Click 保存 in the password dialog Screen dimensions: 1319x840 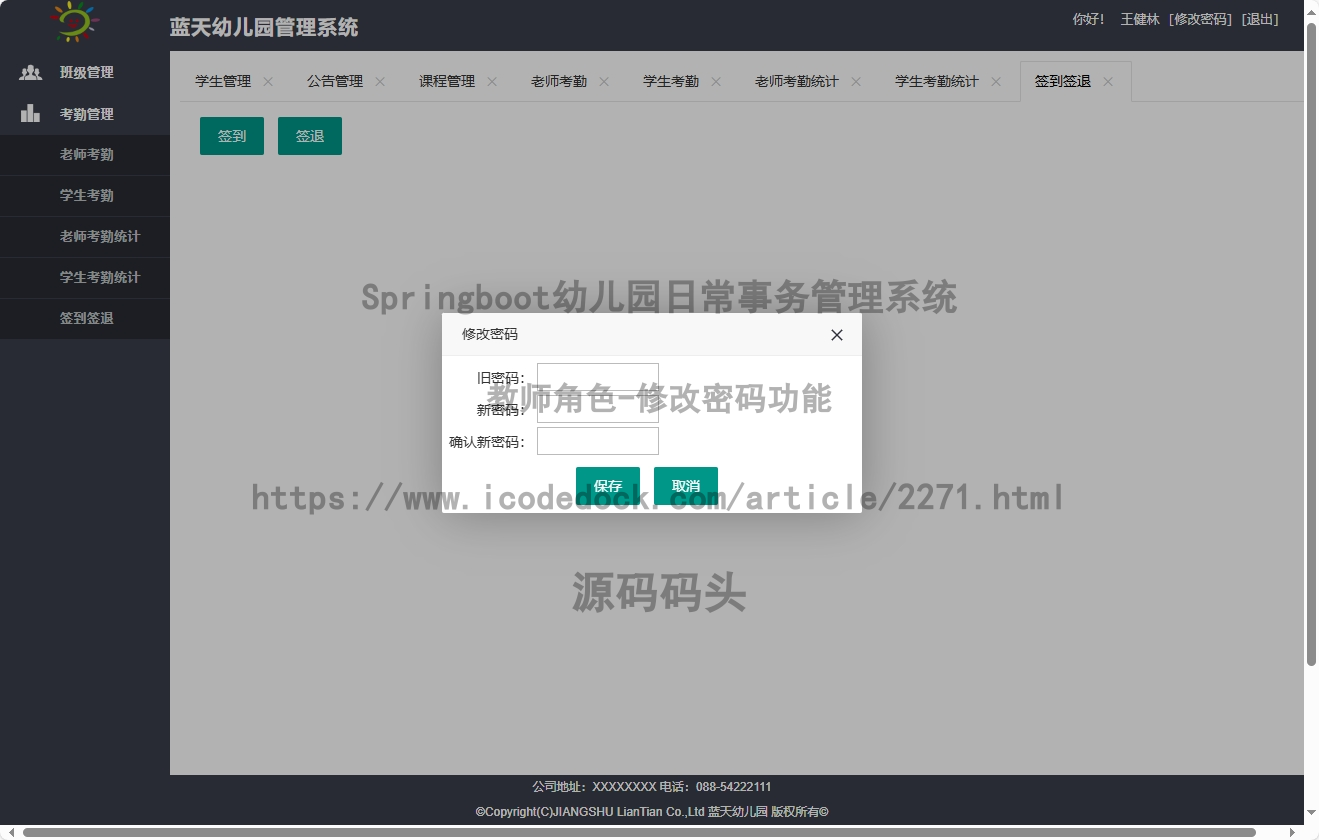(x=608, y=486)
